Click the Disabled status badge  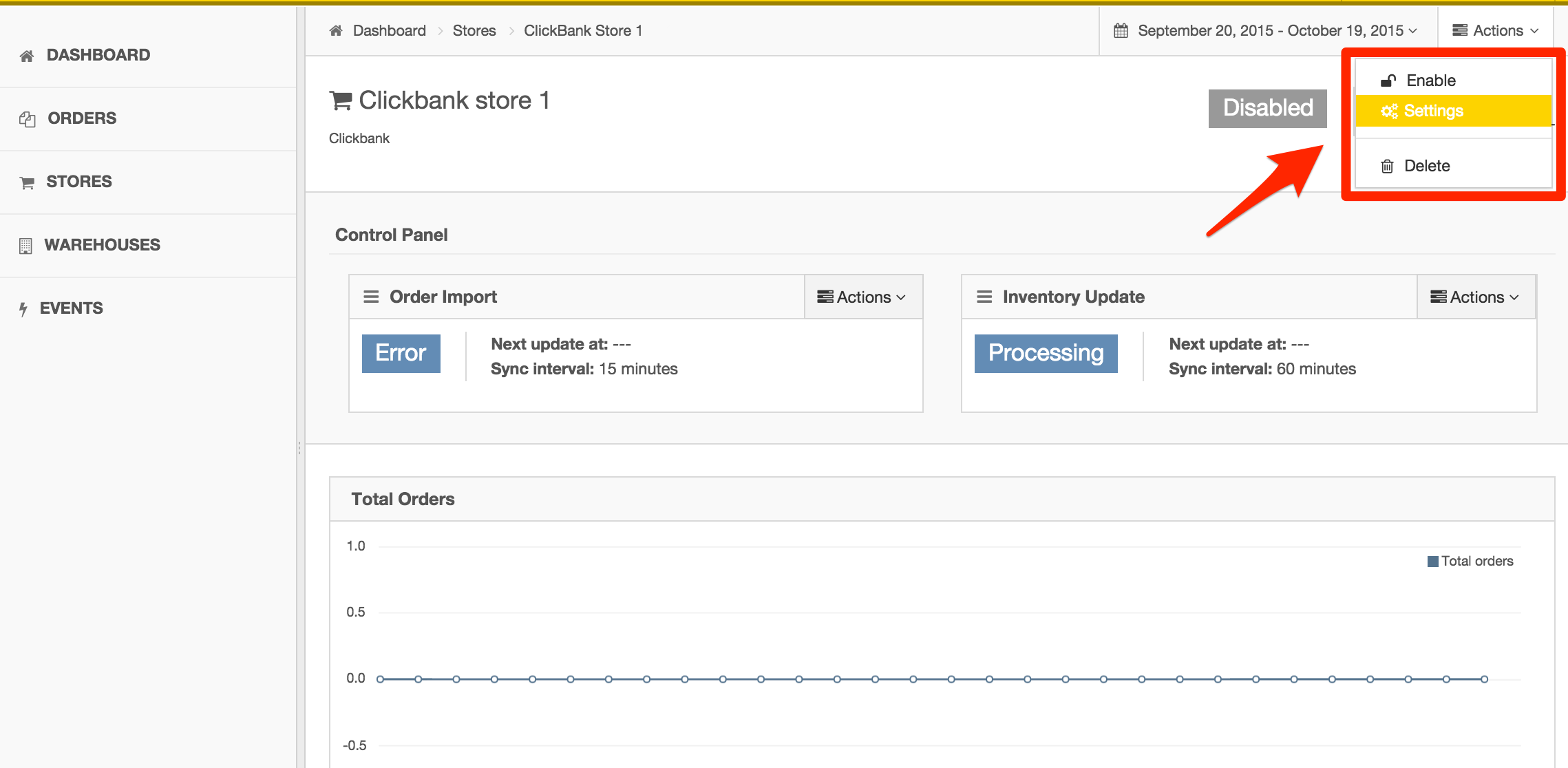tap(1268, 108)
